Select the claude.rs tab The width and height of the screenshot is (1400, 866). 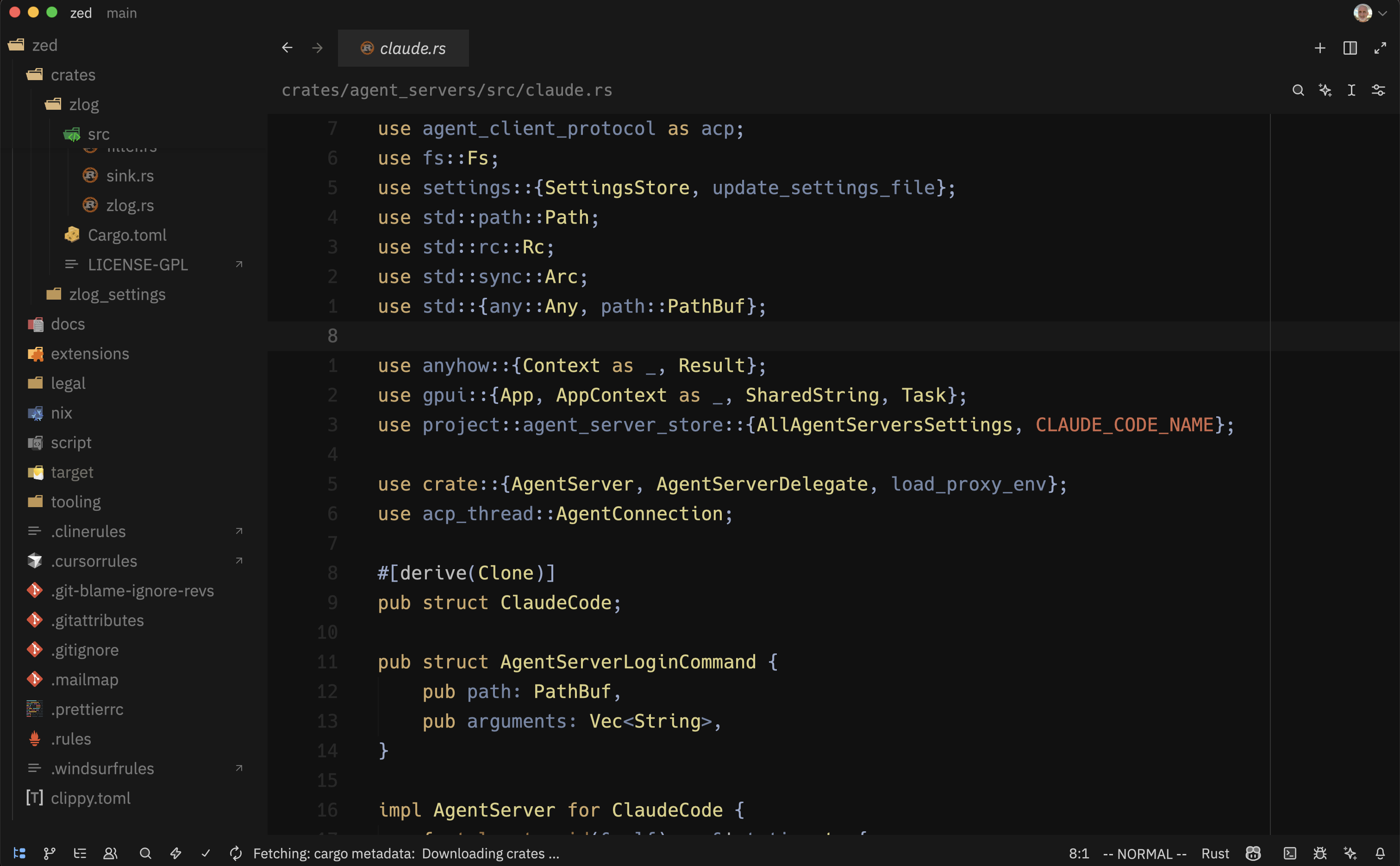point(403,48)
